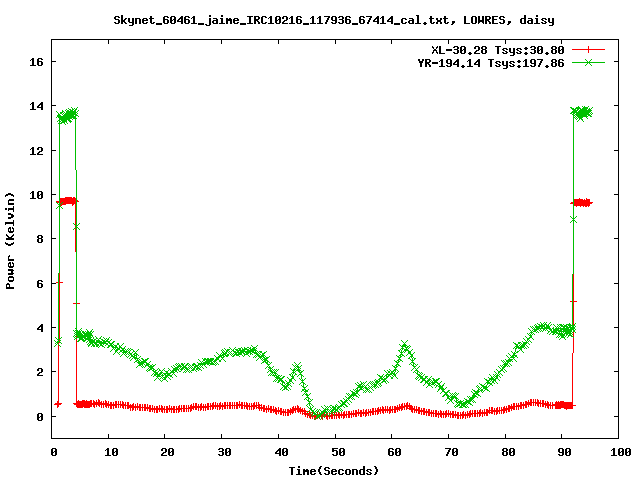Click the y-axis tick label 6
Screen dimensions: 640x480
point(40,284)
